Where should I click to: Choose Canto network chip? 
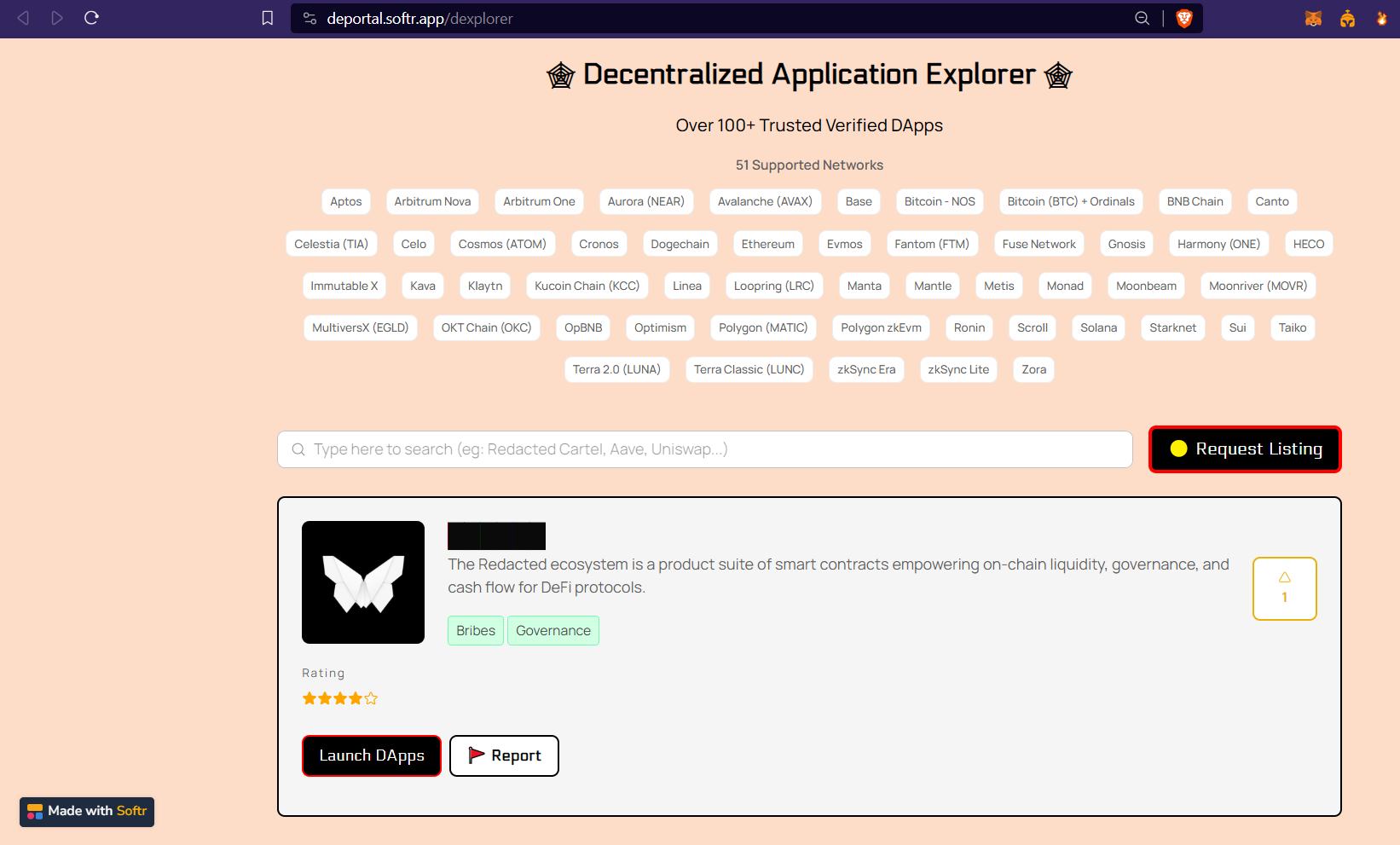(x=1272, y=201)
